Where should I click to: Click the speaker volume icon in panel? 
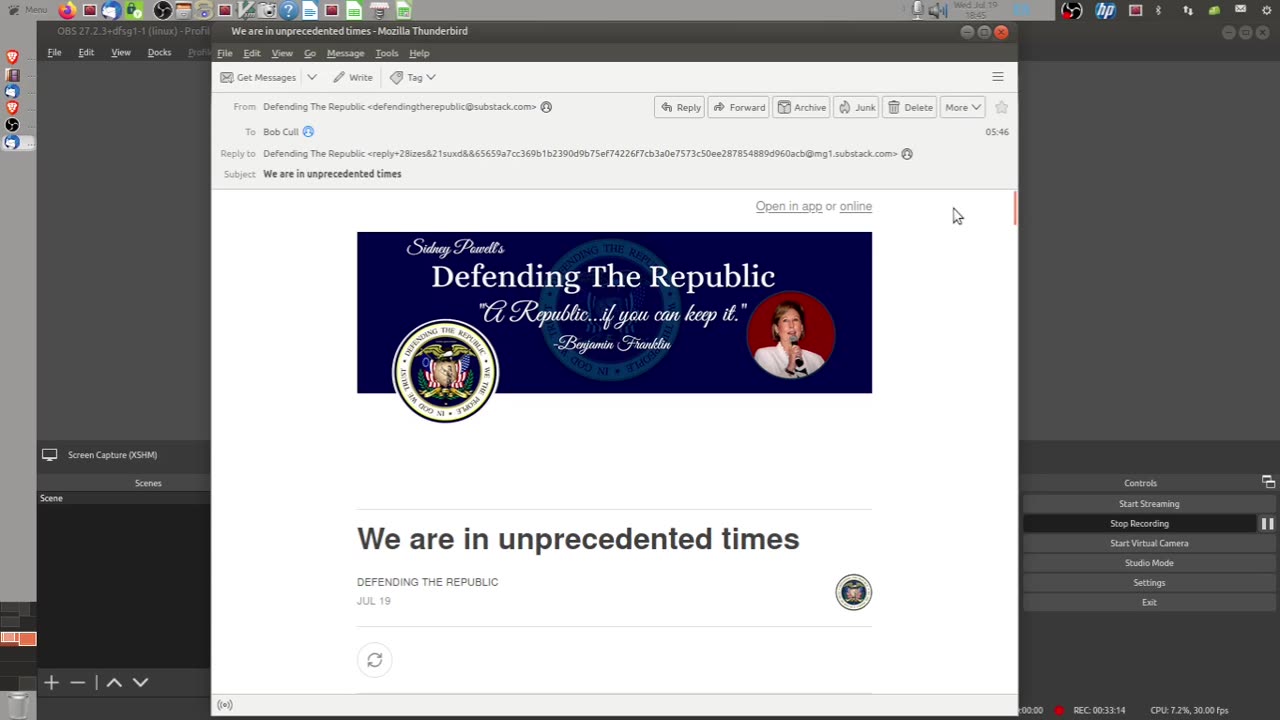click(x=937, y=10)
